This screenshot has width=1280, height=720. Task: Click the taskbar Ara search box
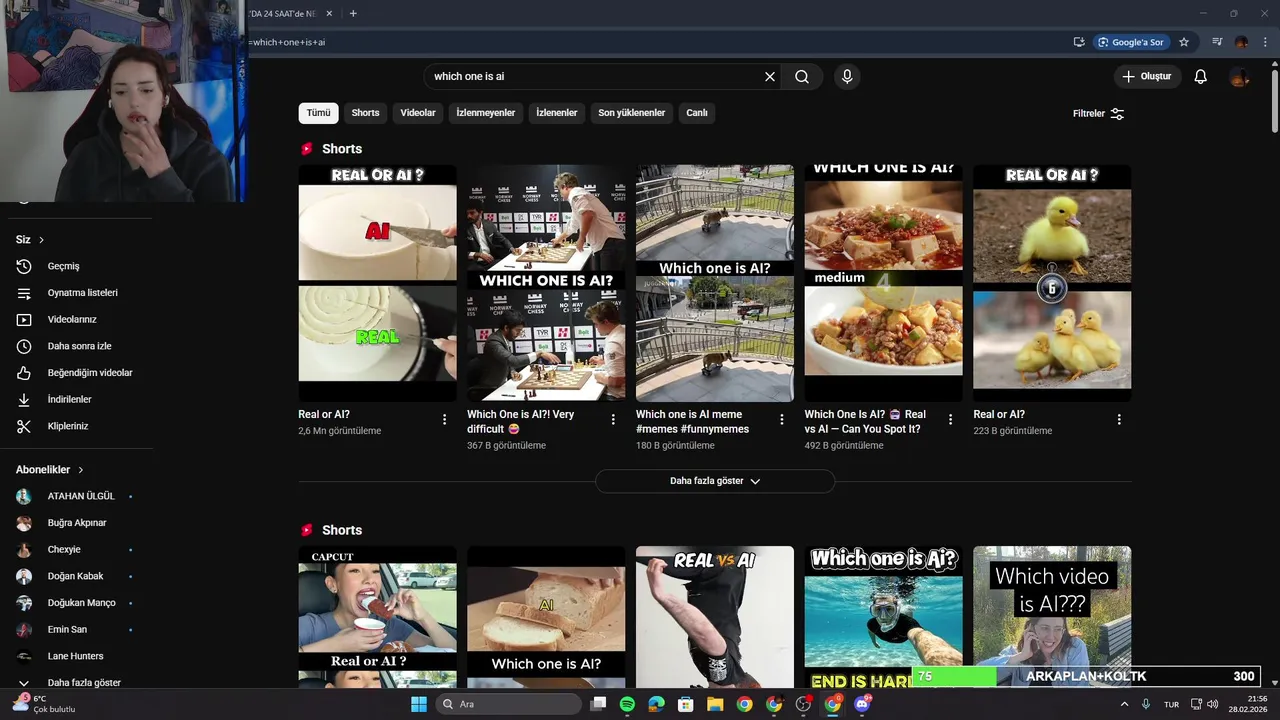[509, 704]
